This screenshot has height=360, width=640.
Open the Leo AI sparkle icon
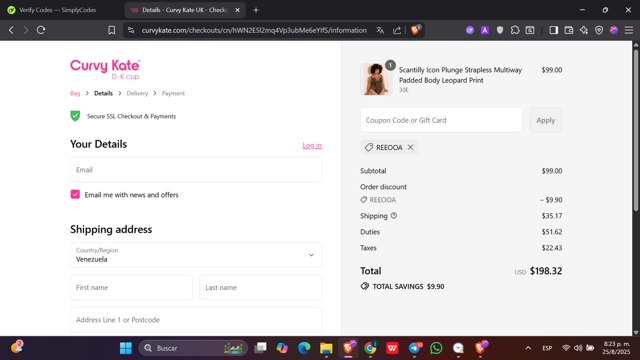coord(584,30)
